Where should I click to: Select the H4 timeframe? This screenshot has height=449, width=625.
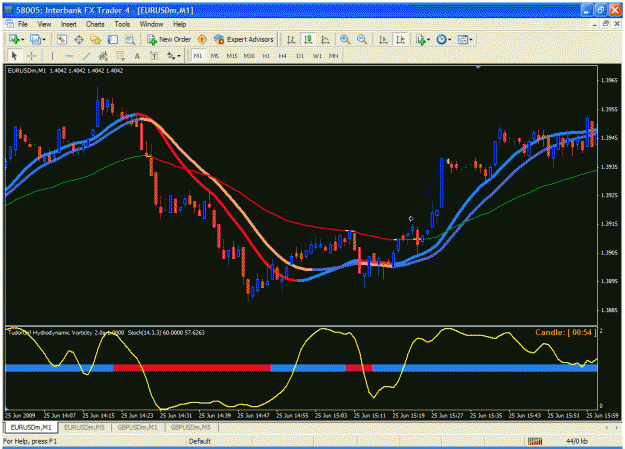283,56
